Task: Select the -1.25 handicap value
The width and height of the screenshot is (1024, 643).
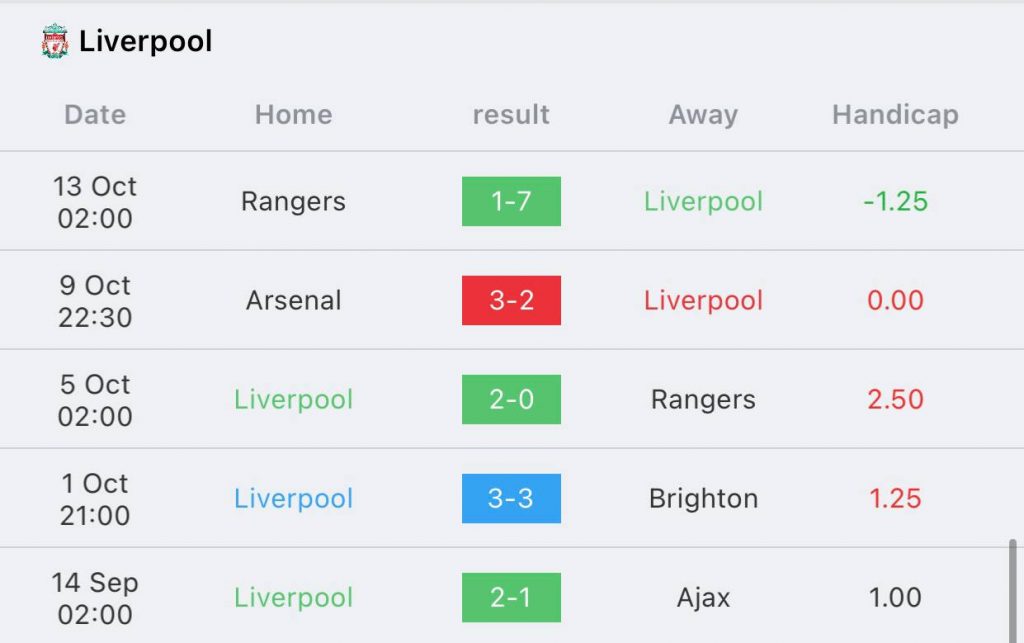Action: point(895,201)
